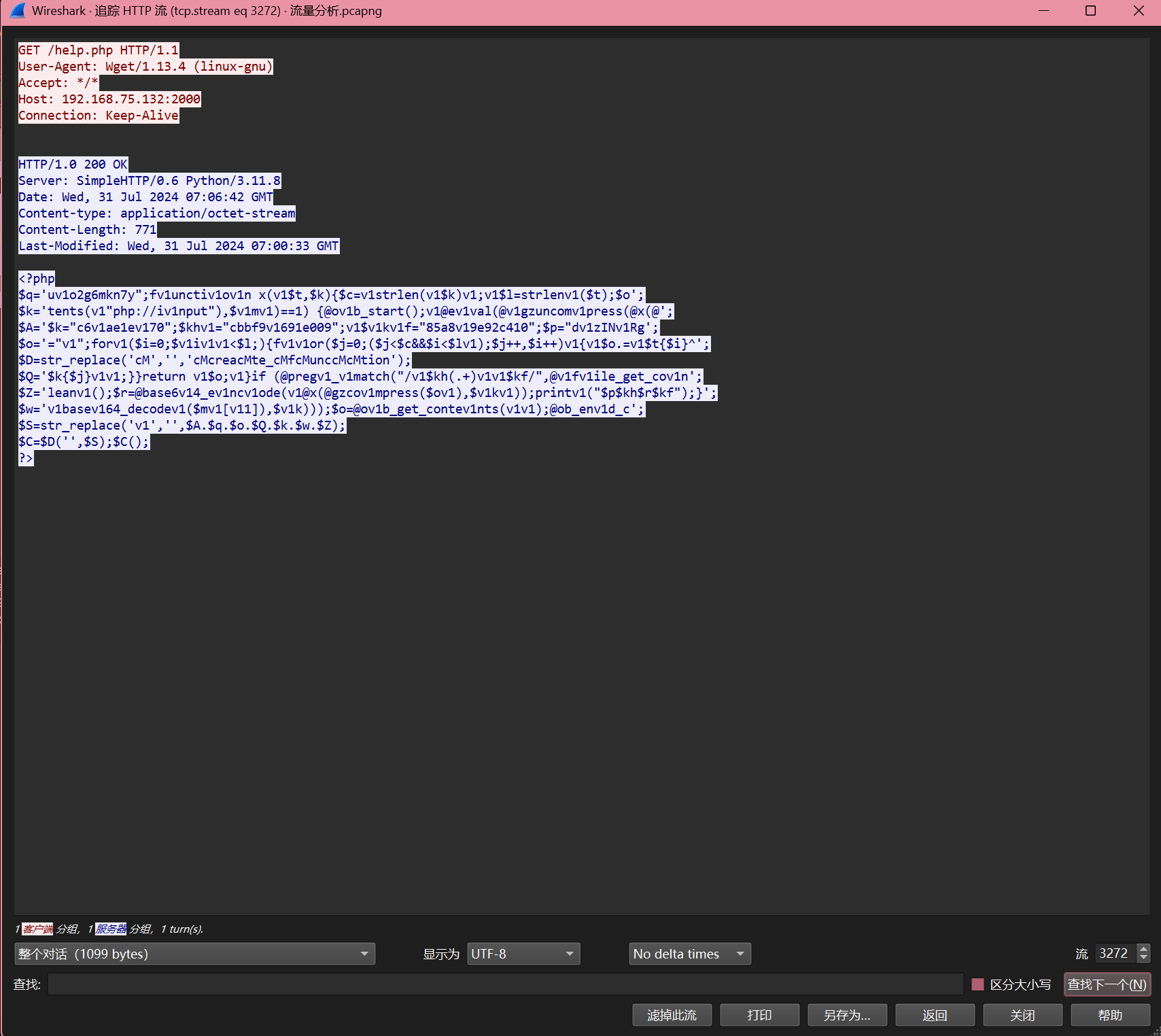Click the 帮助 help button
The image size is (1161, 1036).
pyautogui.click(x=1110, y=1015)
